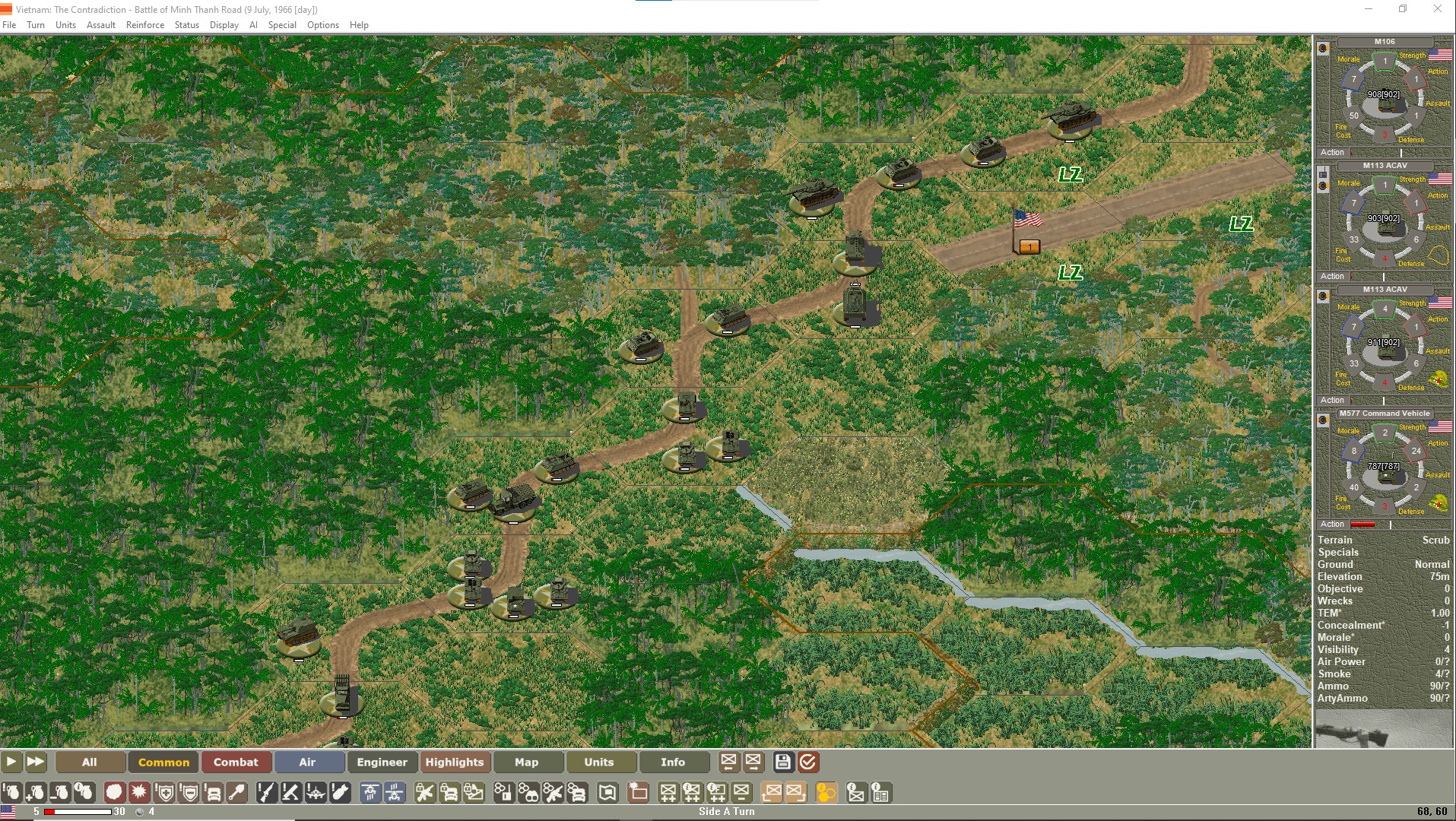Image resolution: width=1456 pixels, height=821 pixels.
Task: Open the File menu
Action: coord(9,25)
